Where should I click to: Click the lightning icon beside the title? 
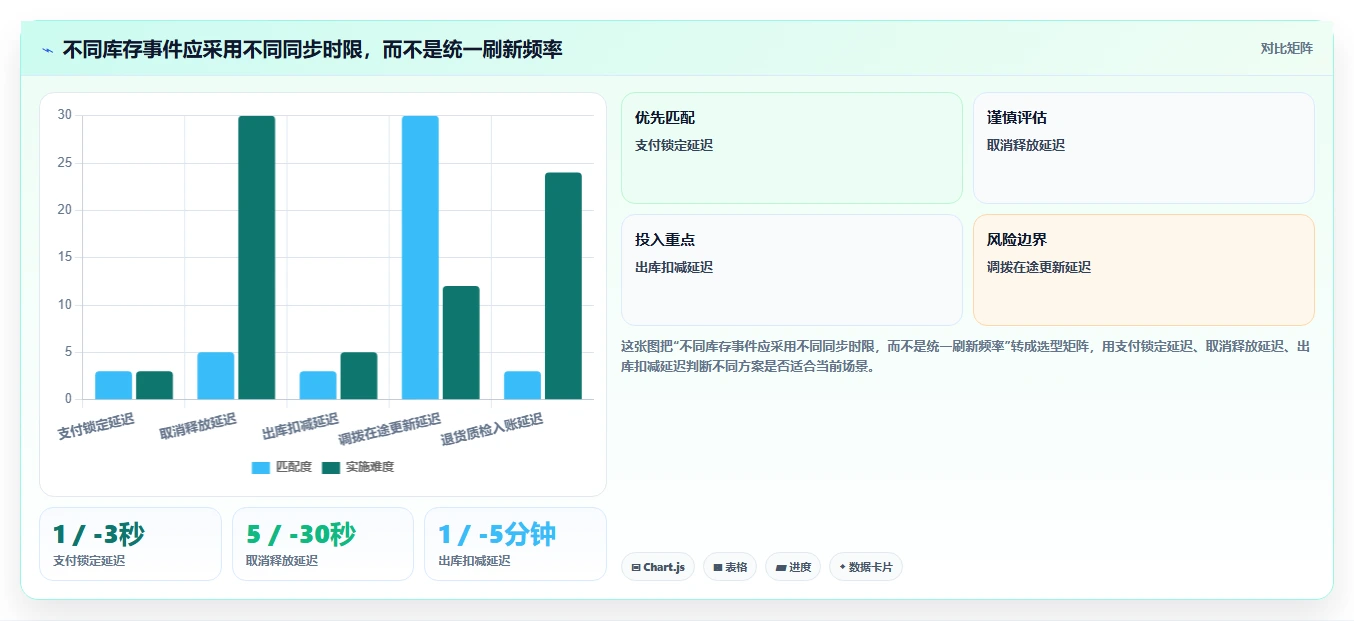tap(47, 49)
